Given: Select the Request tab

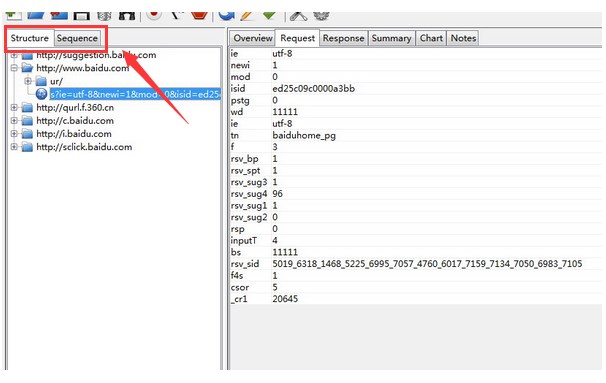Looking at the screenshot, I should [x=298, y=38].
